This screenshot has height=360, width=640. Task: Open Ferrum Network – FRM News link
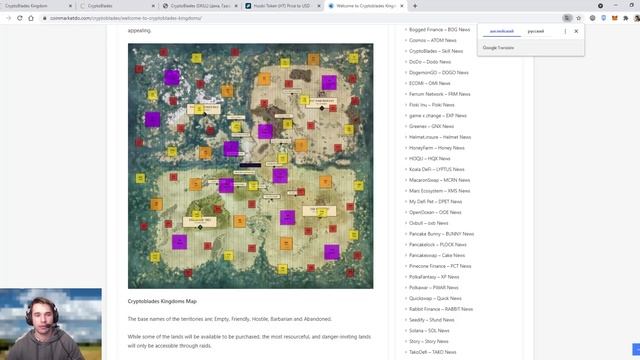coord(440,94)
